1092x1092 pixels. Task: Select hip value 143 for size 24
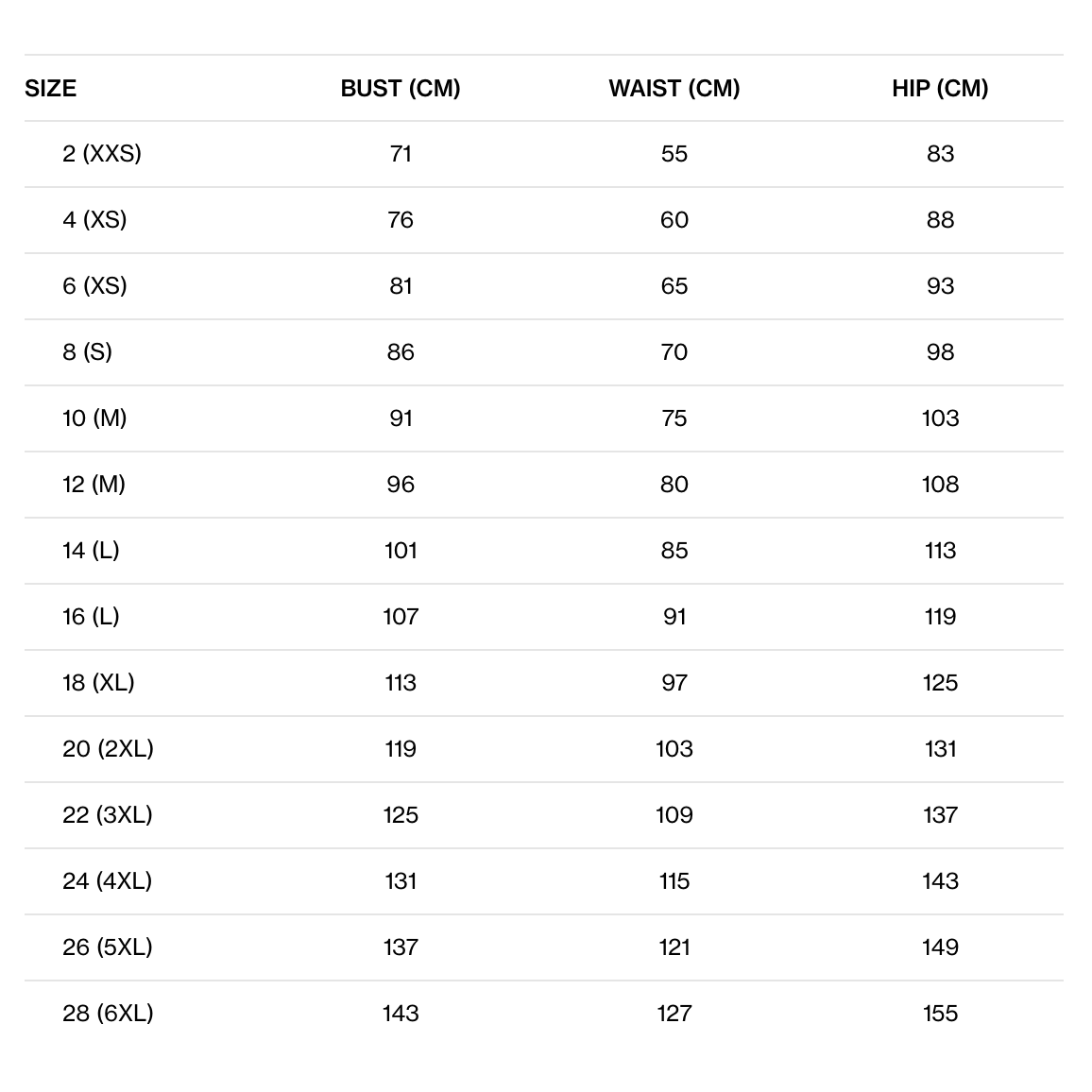point(940,880)
